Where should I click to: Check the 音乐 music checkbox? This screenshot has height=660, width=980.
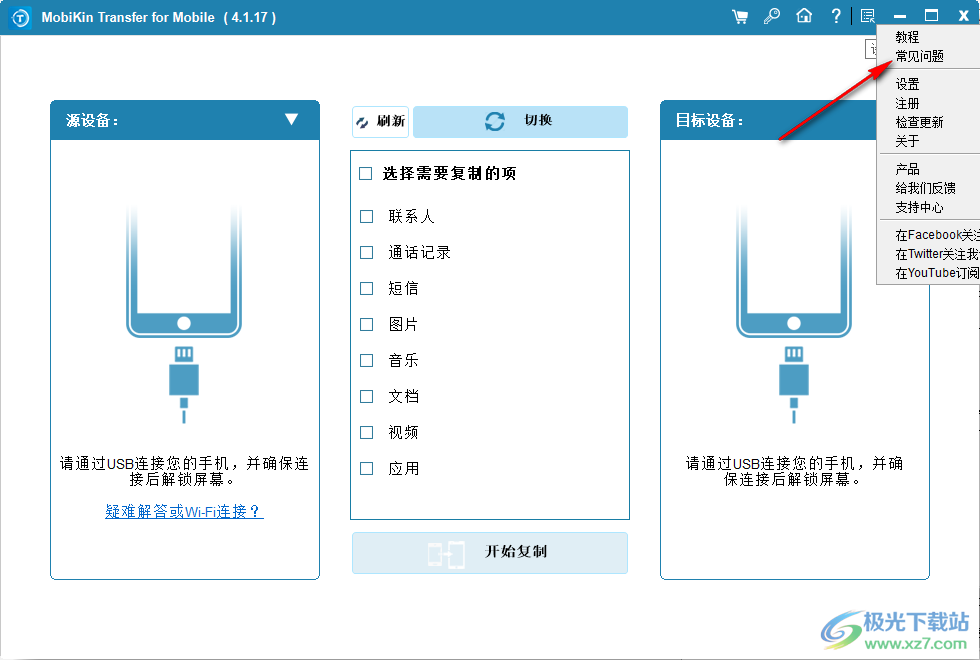366,360
